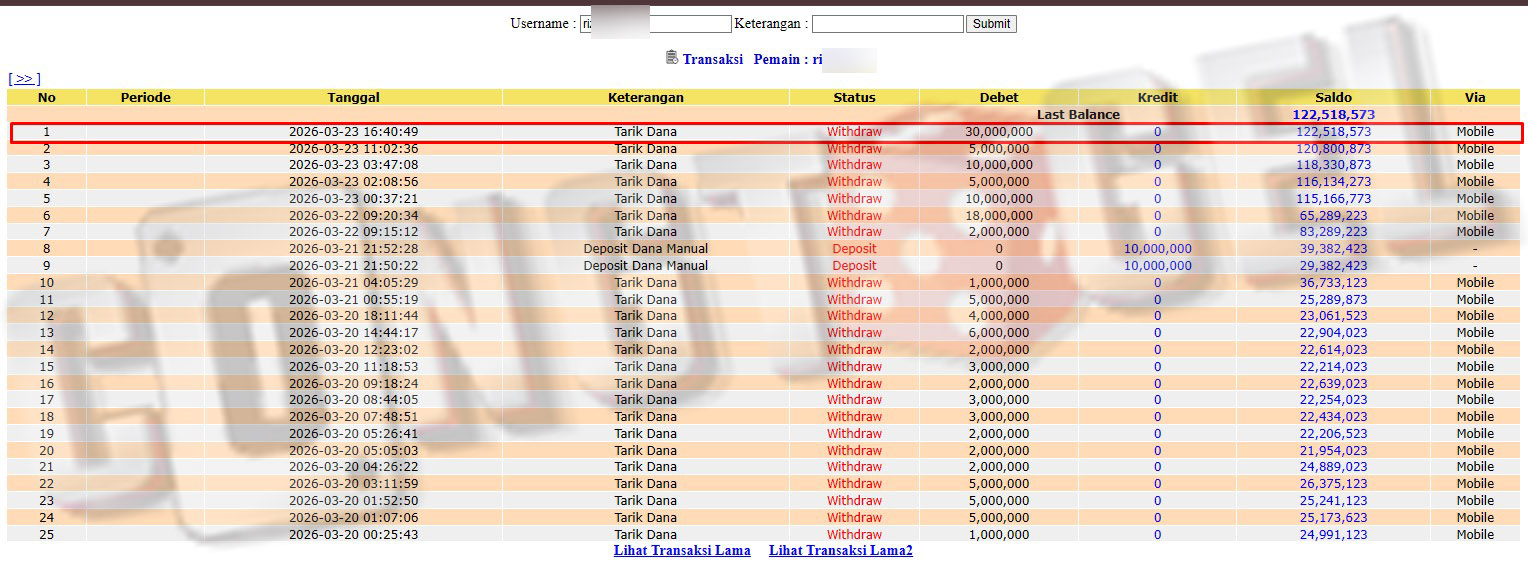Screen dimensions: 1528x565
Task: Click the Debet column header
Action: pos(999,97)
